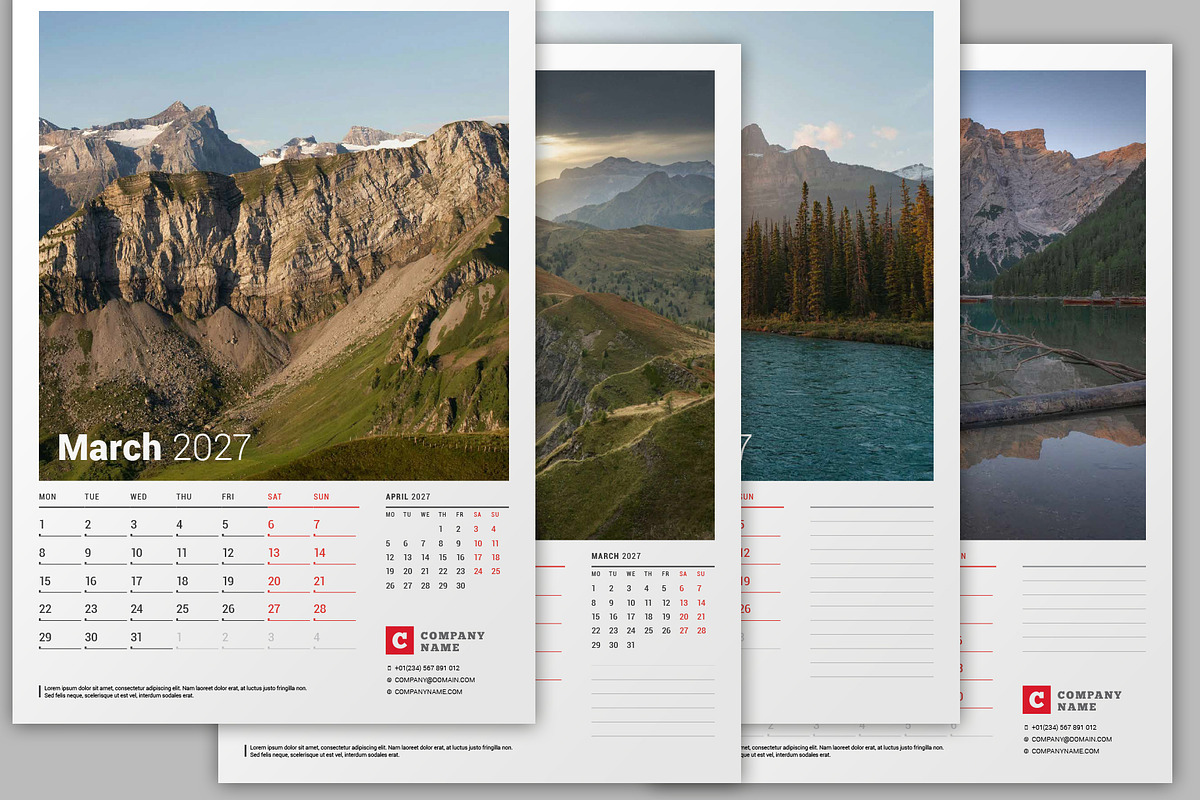Click the 'APRIL 2027' mini calendar heading

[x=408, y=497]
